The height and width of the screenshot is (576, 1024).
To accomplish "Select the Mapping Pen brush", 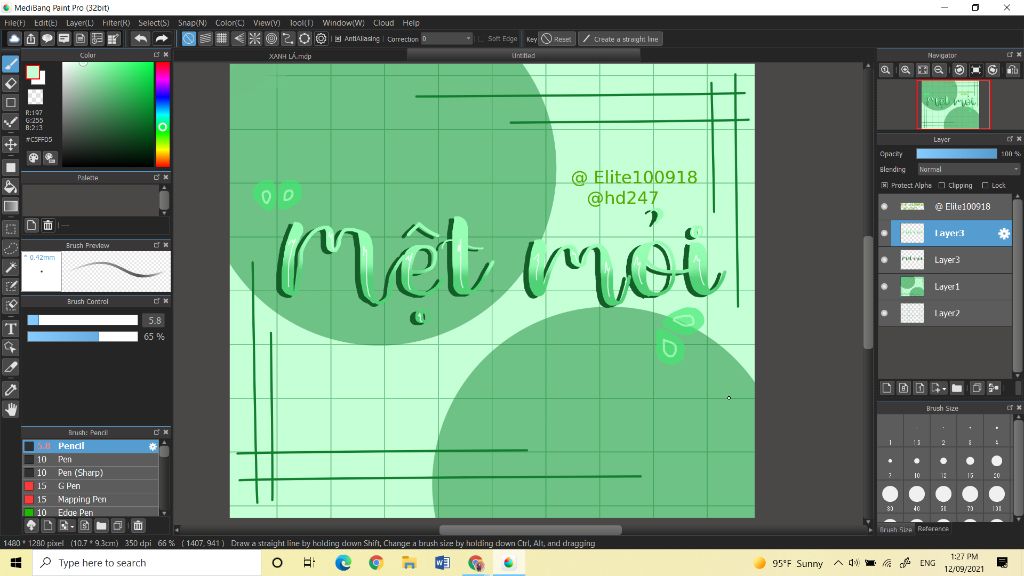I will [x=91, y=499].
